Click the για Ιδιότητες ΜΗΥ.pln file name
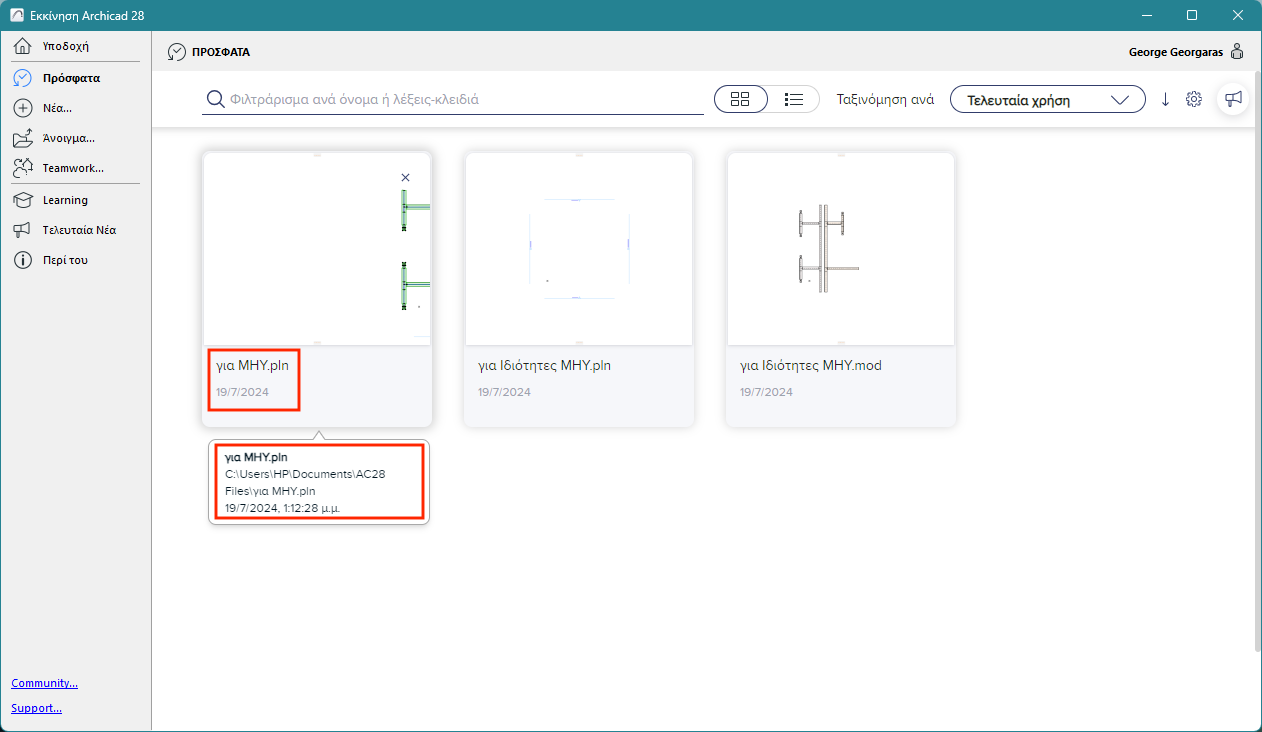 [x=544, y=366]
